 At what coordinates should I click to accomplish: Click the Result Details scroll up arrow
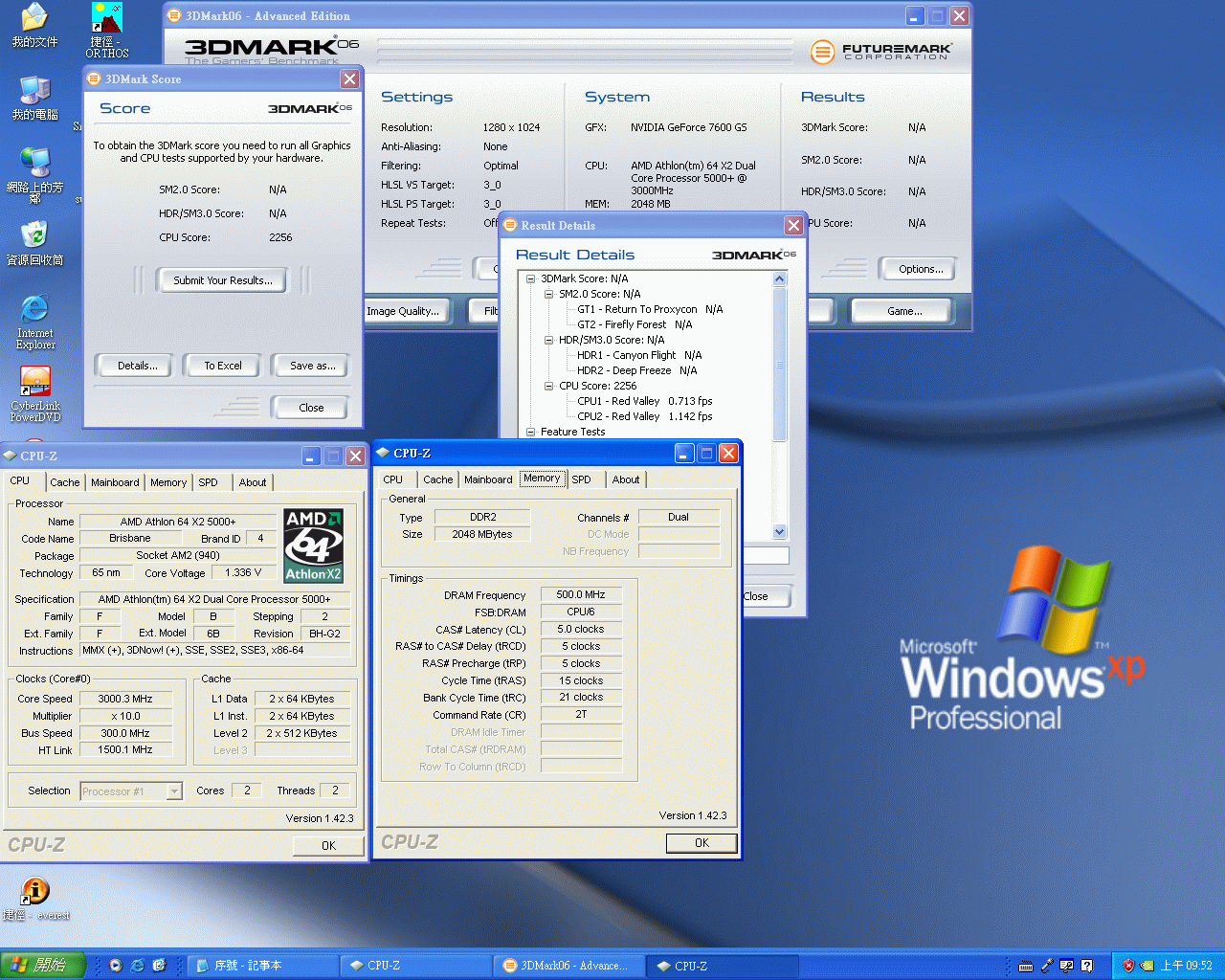click(779, 279)
